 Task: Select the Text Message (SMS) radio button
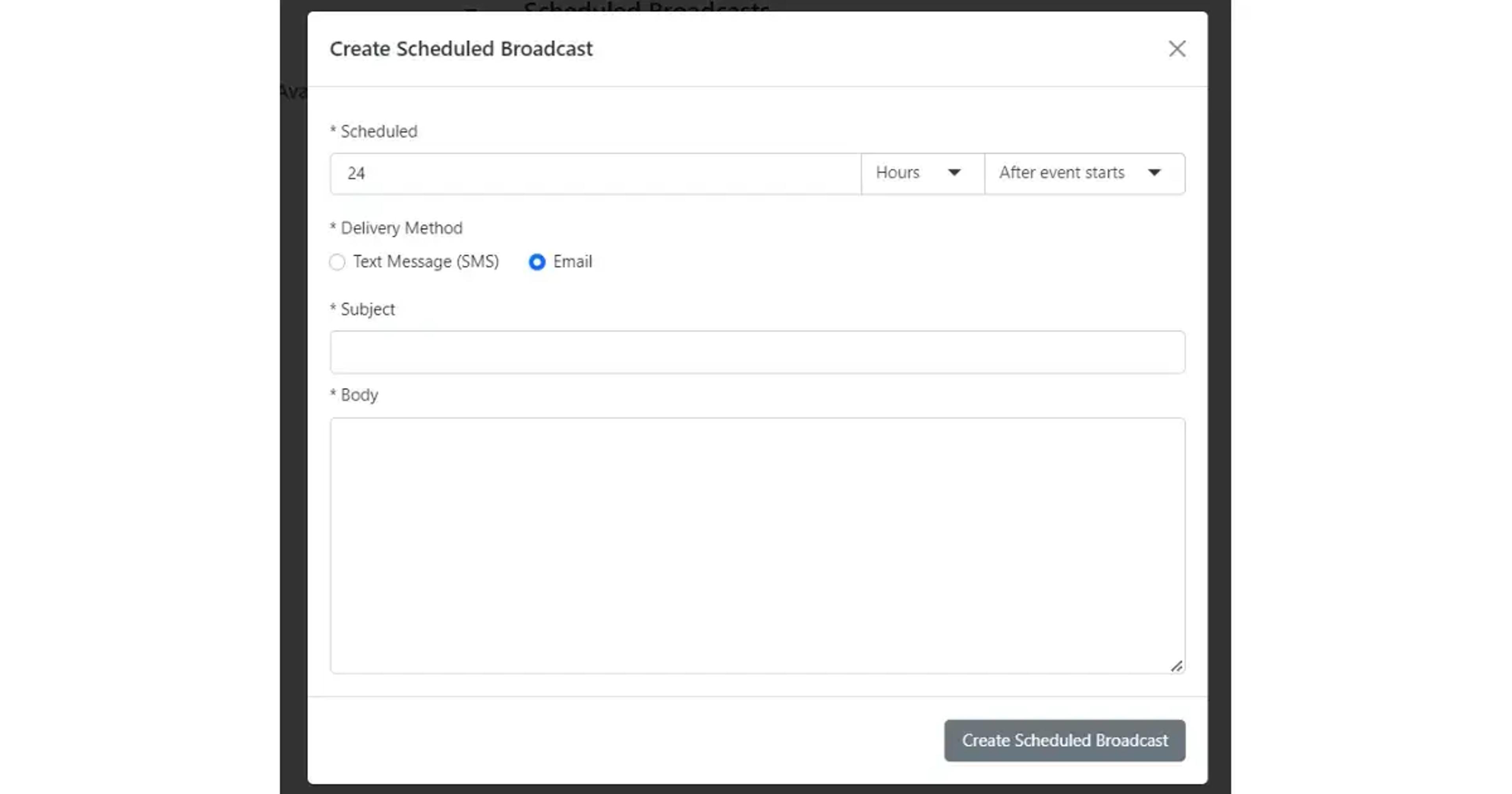(x=337, y=262)
